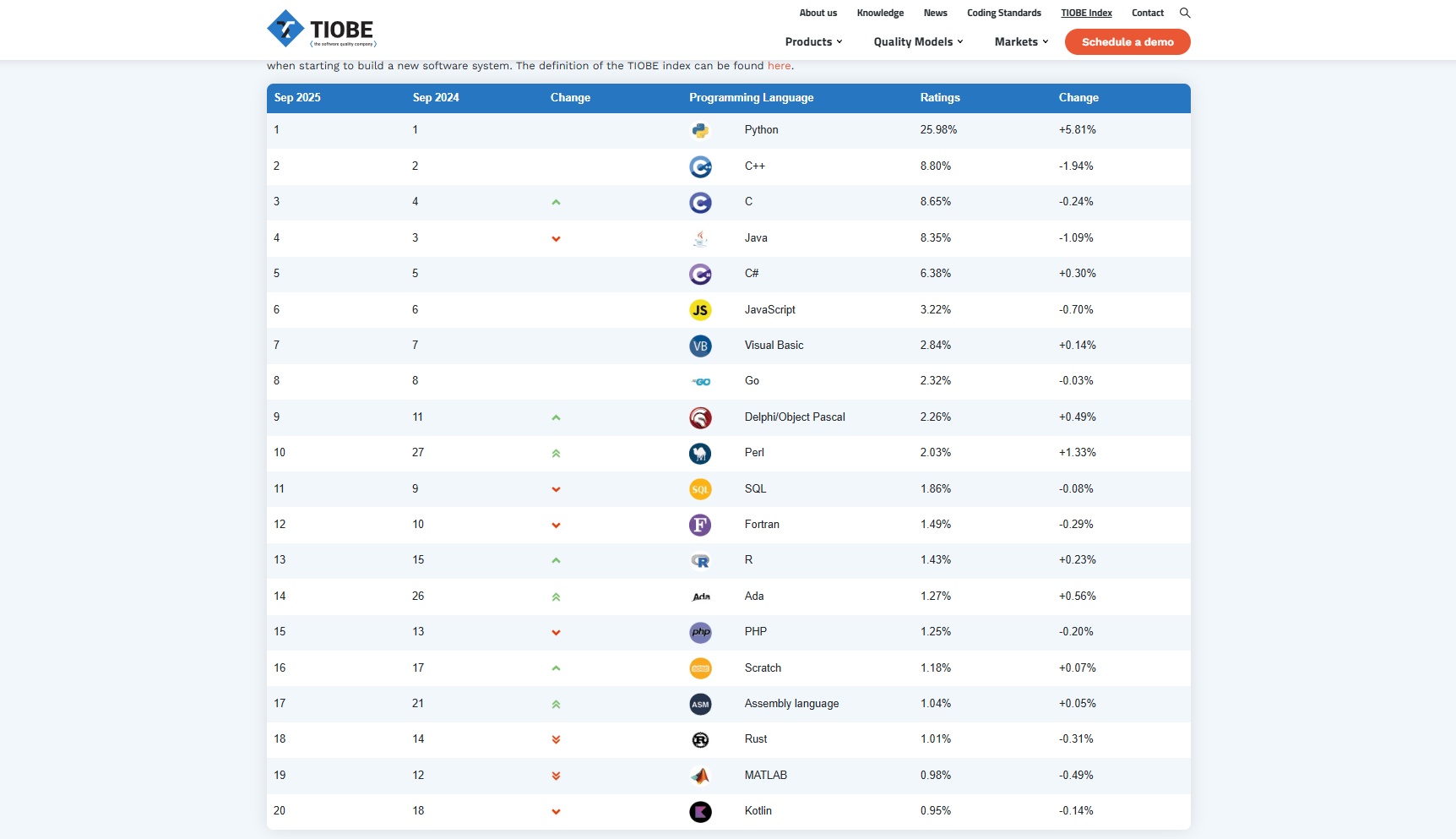Click the Python language icon
The width and height of the screenshot is (1456, 839).
700,130
